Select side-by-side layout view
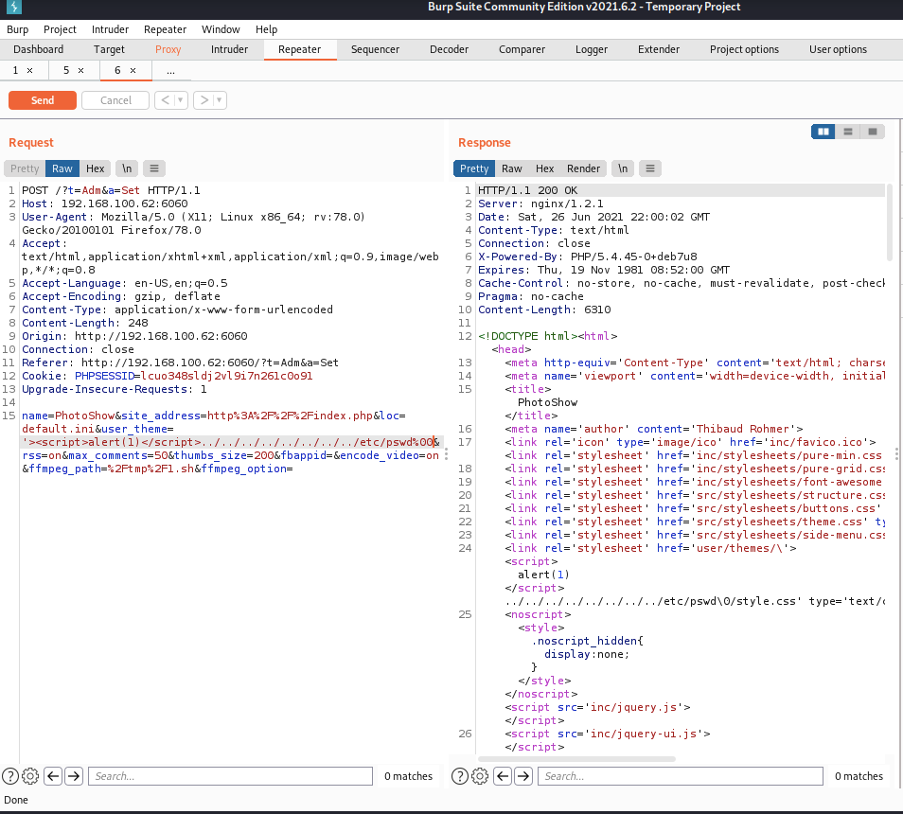Viewport: 904px width, 814px height. [823, 131]
